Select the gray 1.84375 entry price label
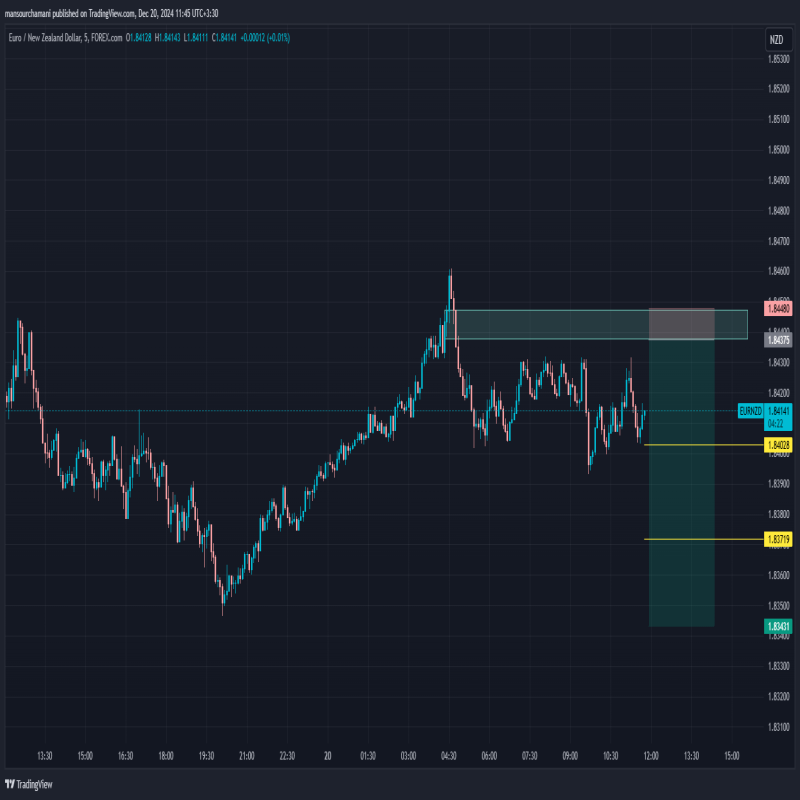 (x=779, y=340)
